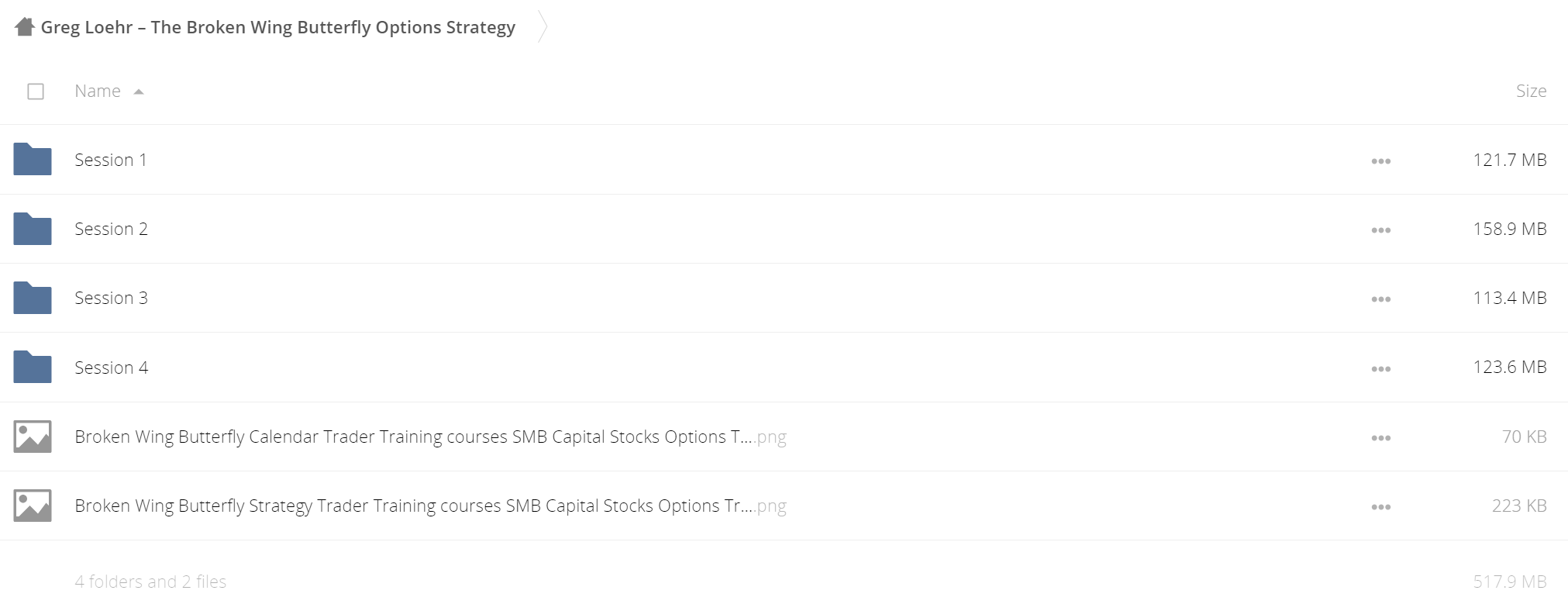Open the Session 3 folder name
Viewport: 1568px width, 611px height.
111,298
